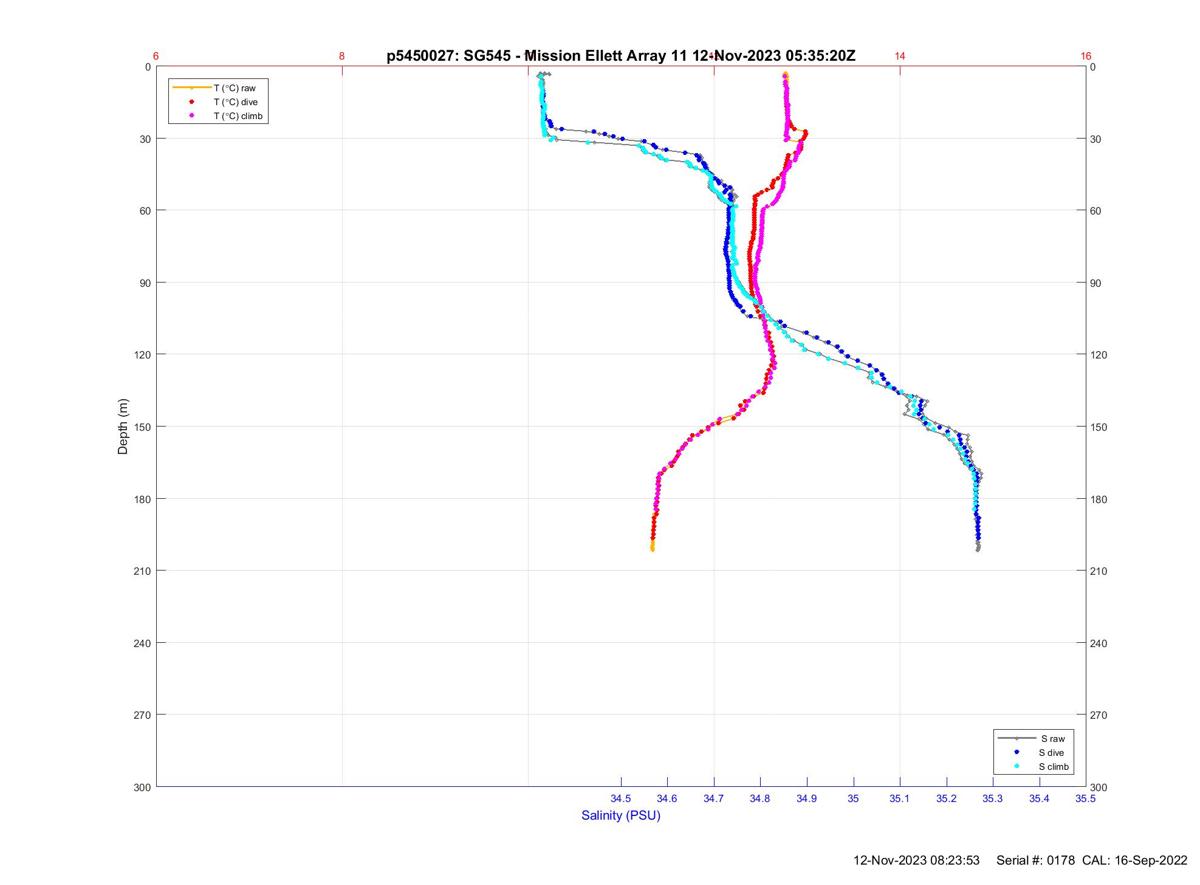Click the 35.4 salinity tick label
This screenshot has width=1200, height=885.
1039,798
